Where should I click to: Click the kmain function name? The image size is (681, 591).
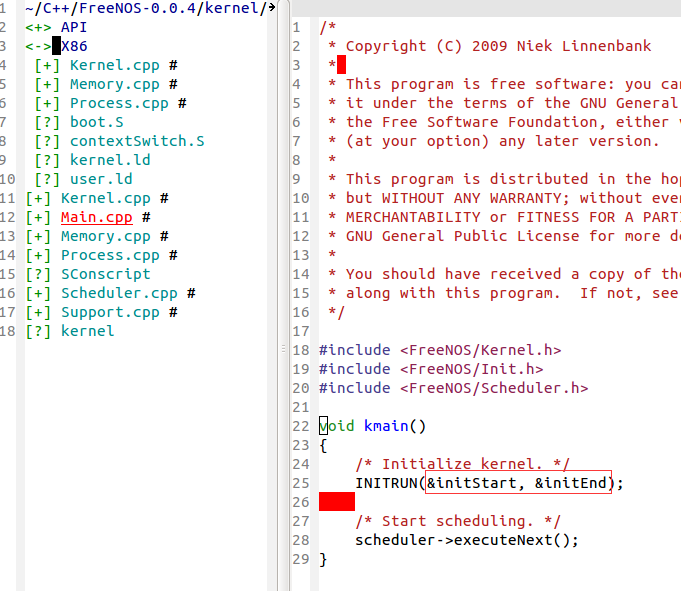click(x=386, y=426)
